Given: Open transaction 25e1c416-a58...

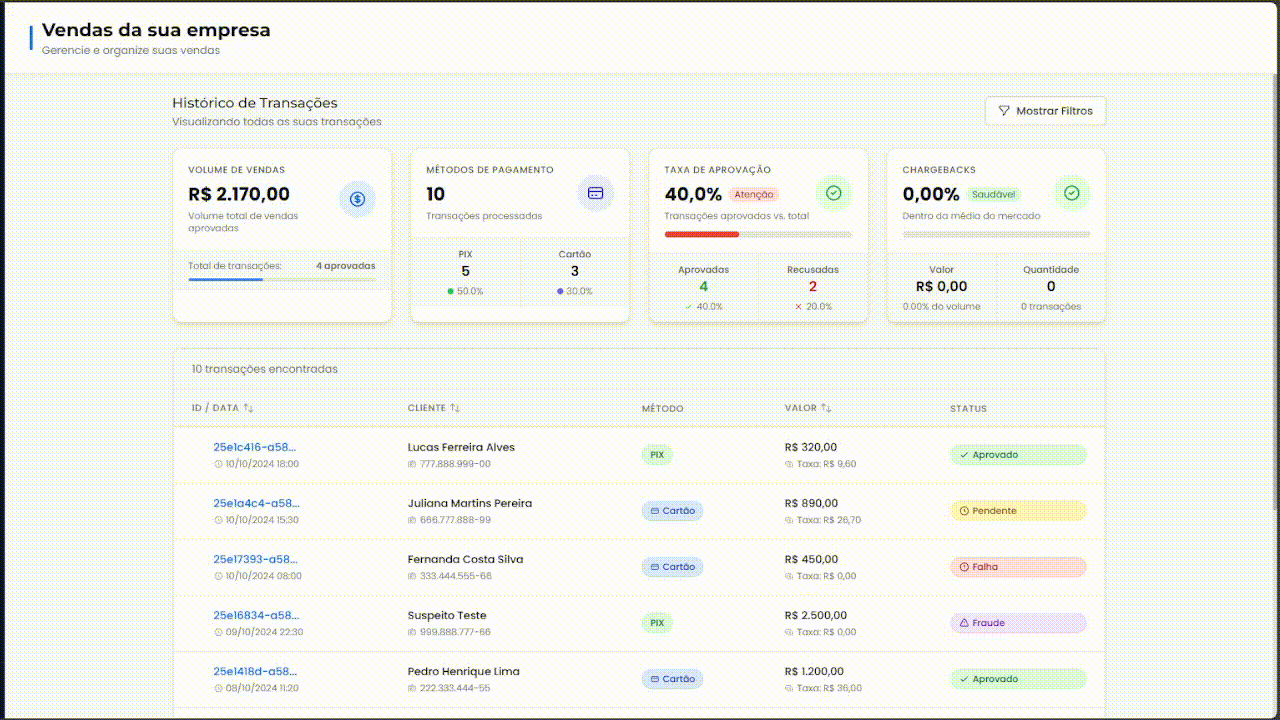Looking at the screenshot, I should click(x=253, y=447).
